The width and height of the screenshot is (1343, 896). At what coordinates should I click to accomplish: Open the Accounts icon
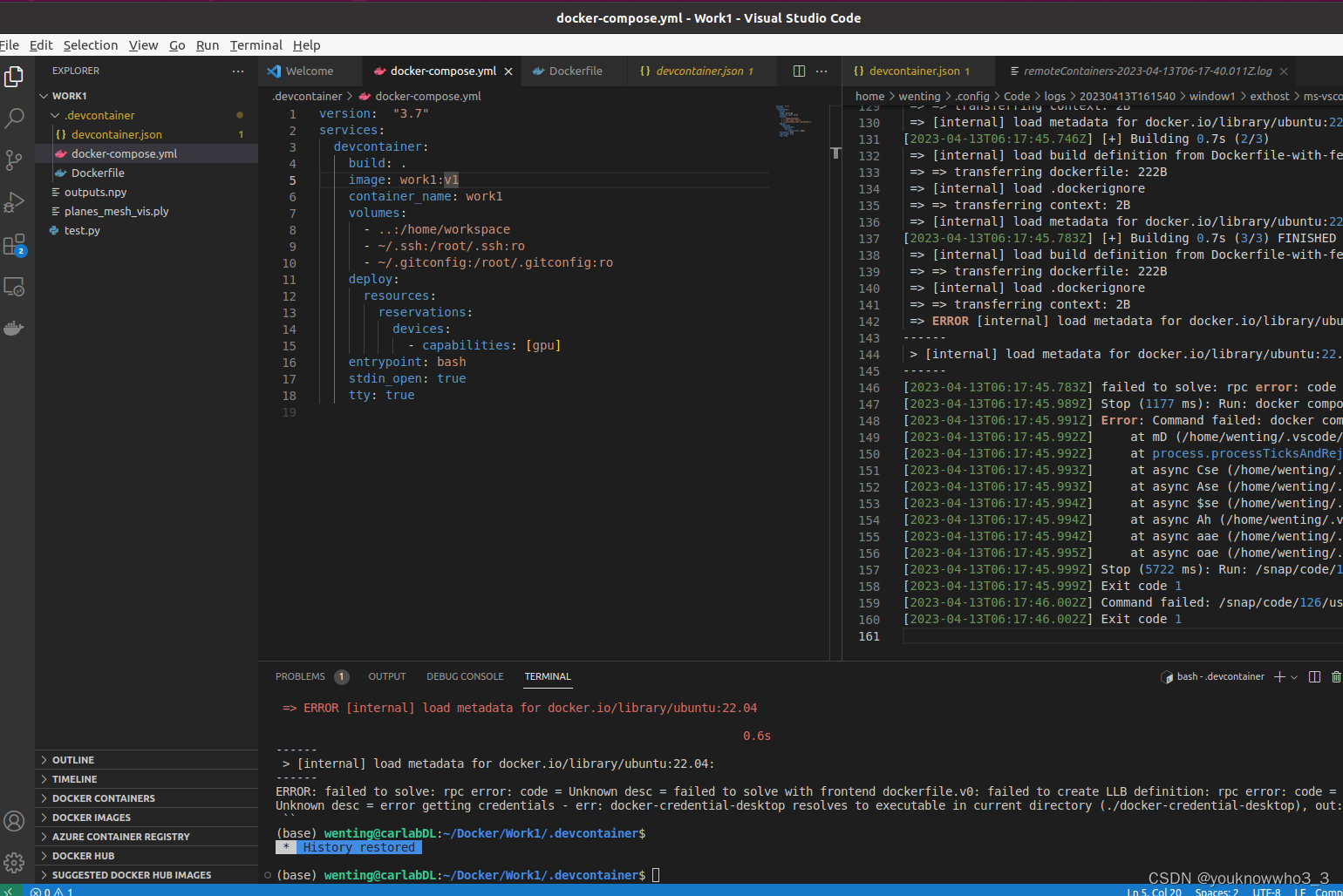[14, 821]
